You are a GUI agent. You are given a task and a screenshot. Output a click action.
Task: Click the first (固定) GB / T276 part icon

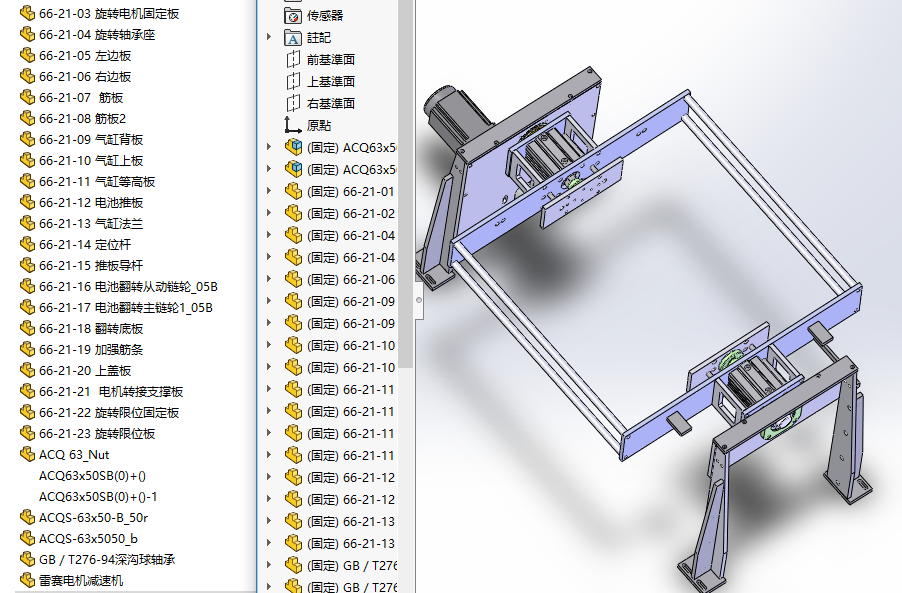tap(293, 565)
